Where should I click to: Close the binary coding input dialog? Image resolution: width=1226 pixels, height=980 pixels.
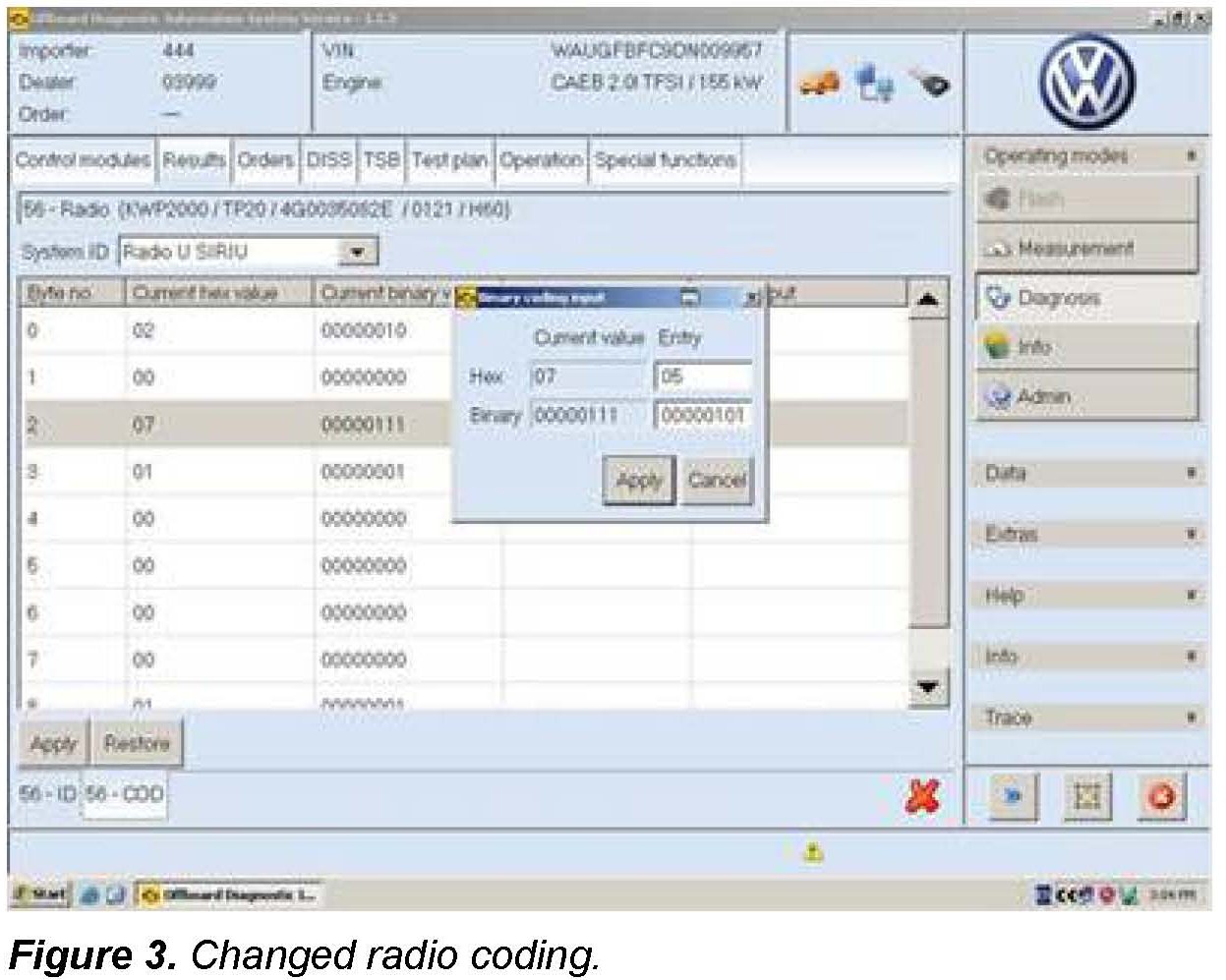750,298
